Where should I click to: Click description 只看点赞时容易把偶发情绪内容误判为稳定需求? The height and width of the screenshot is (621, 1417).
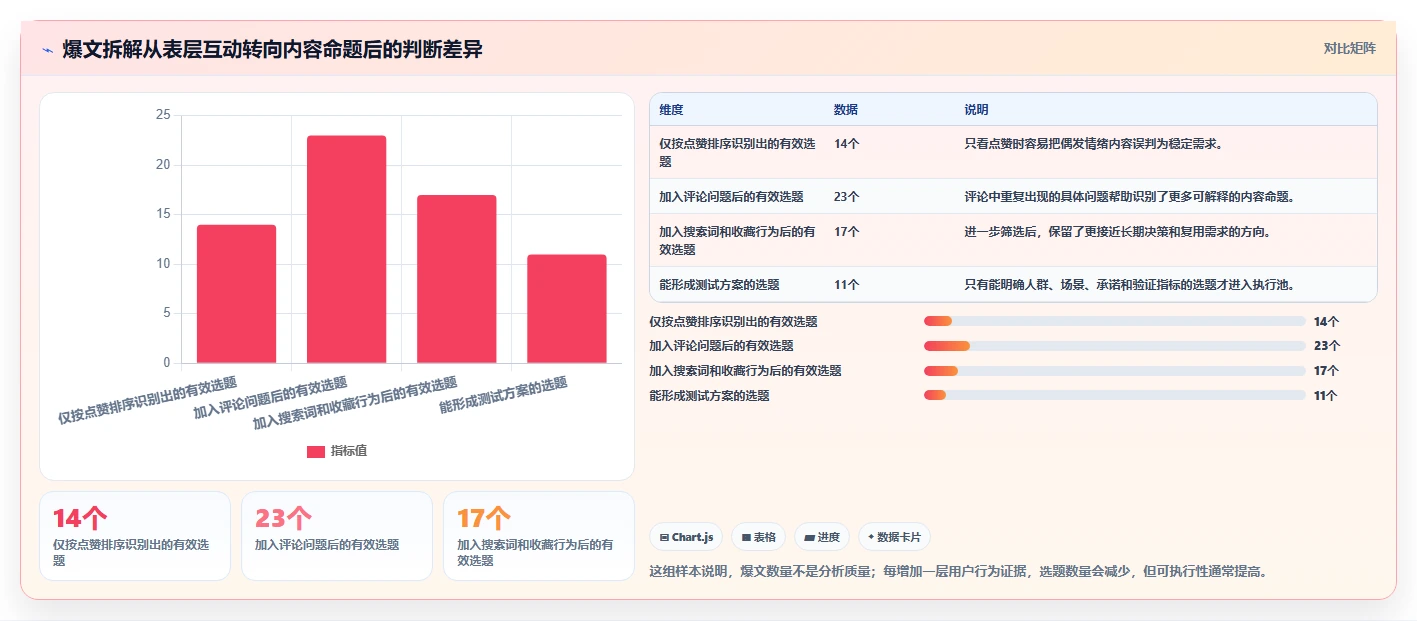(1094, 144)
